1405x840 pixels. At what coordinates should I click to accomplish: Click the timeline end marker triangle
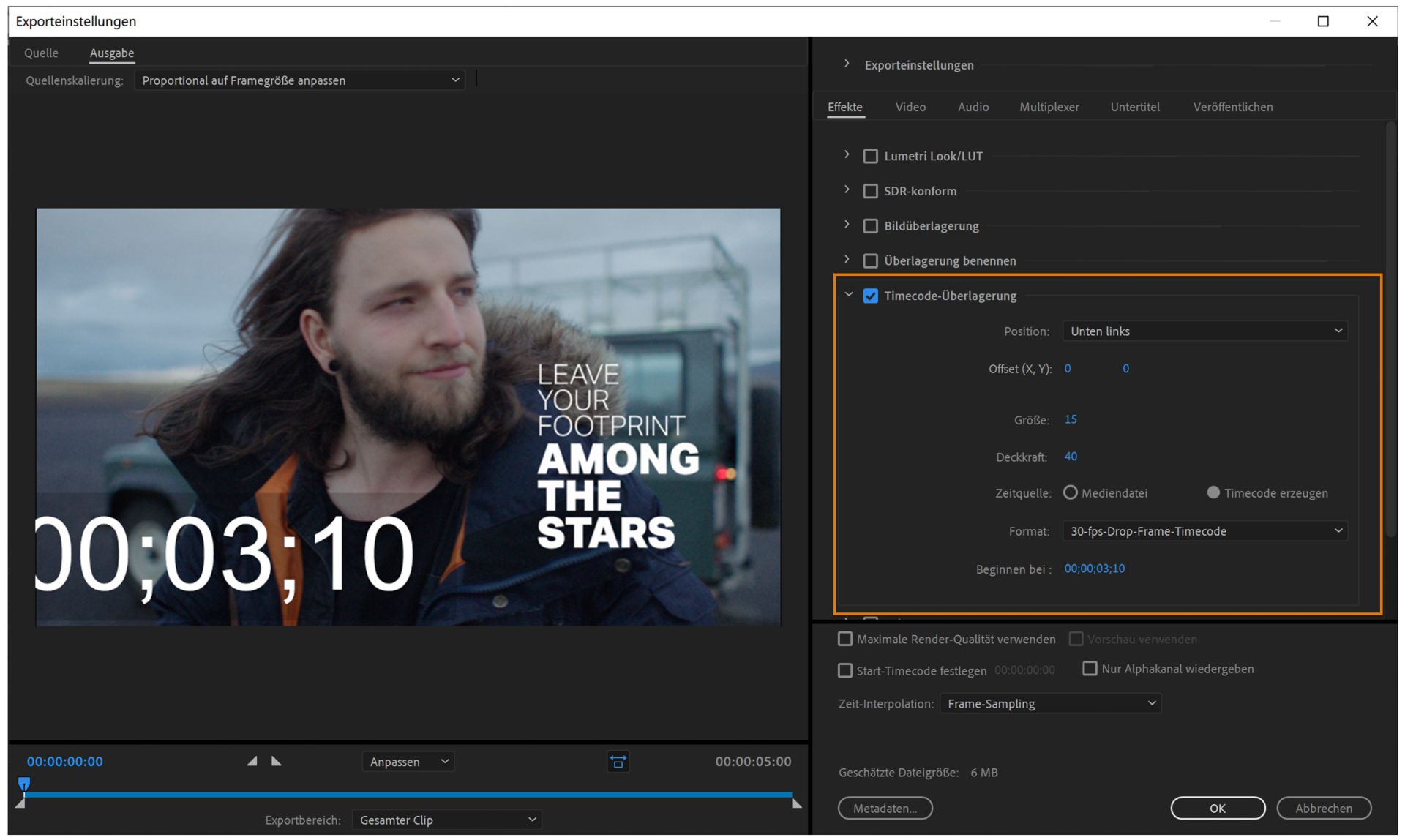(x=797, y=803)
